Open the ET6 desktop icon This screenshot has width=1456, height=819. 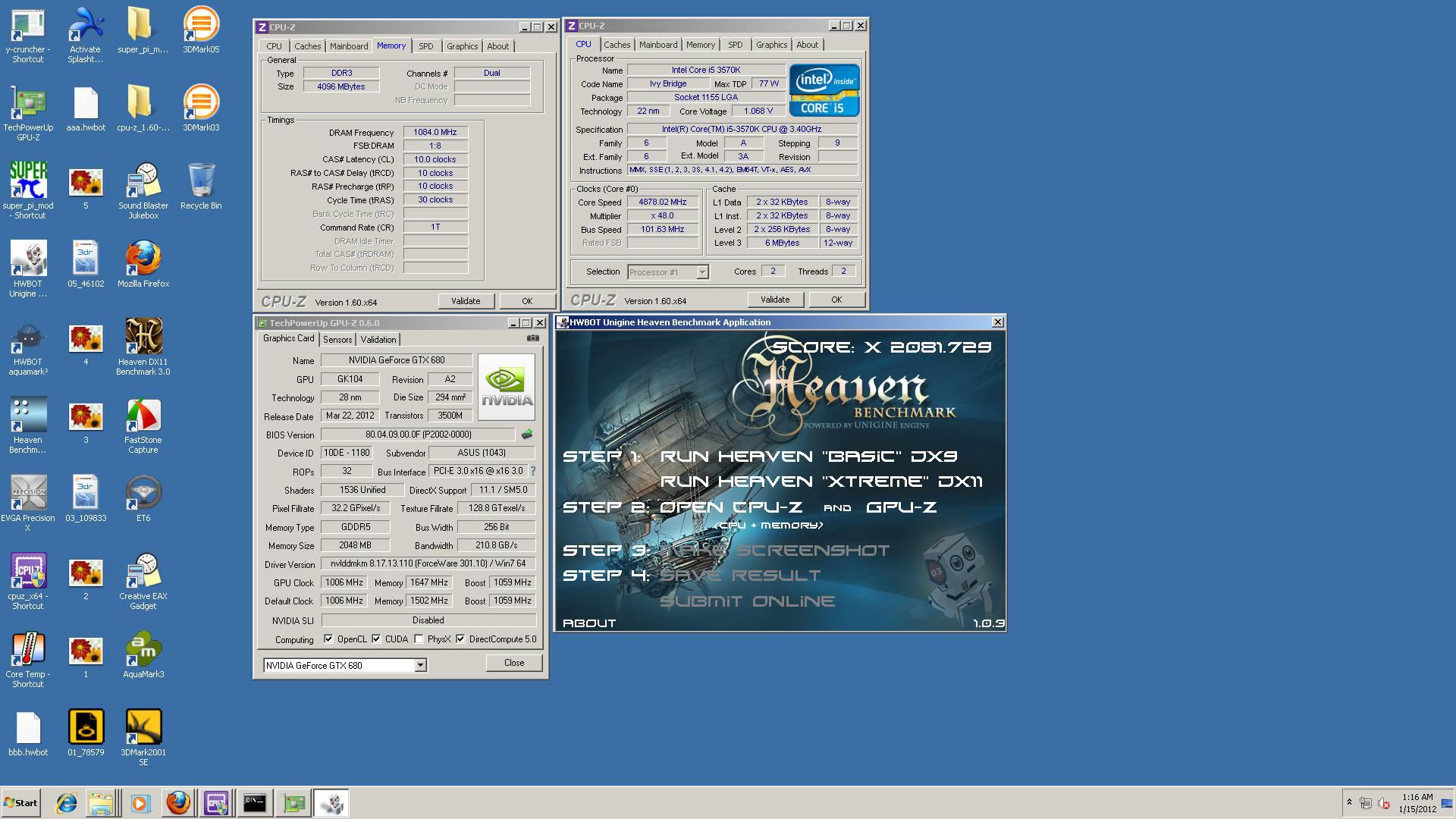[143, 494]
